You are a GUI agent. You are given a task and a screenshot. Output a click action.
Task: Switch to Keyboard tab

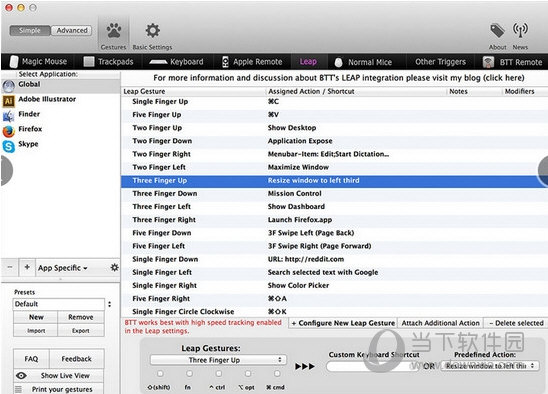(176, 62)
